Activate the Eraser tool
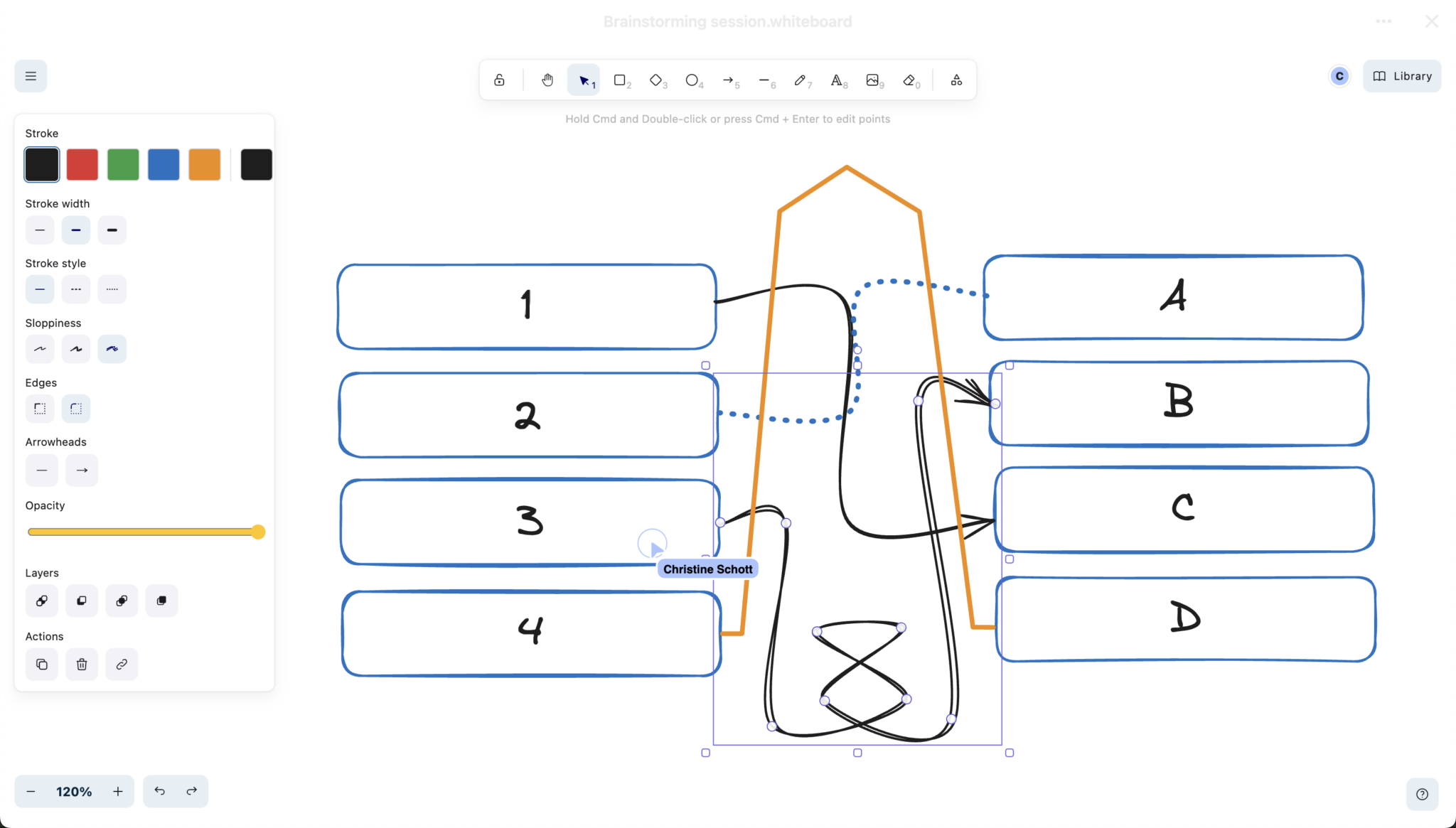 [910, 80]
